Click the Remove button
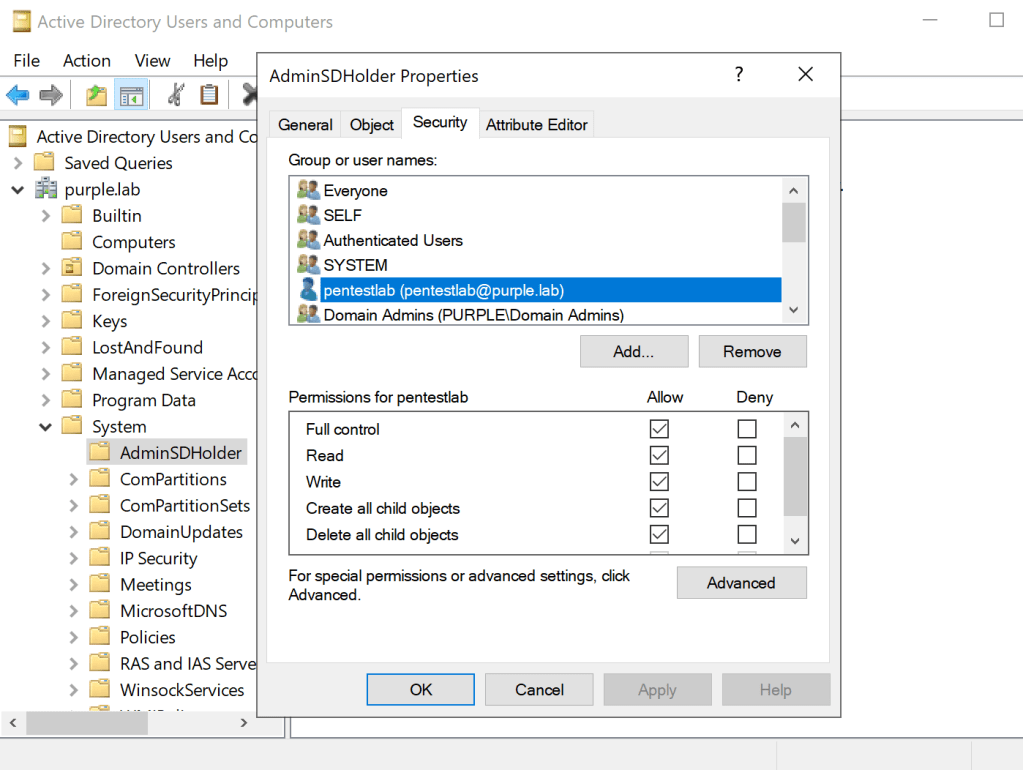This screenshot has height=770, width=1023. pyautogui.click(x=752, y=351)
